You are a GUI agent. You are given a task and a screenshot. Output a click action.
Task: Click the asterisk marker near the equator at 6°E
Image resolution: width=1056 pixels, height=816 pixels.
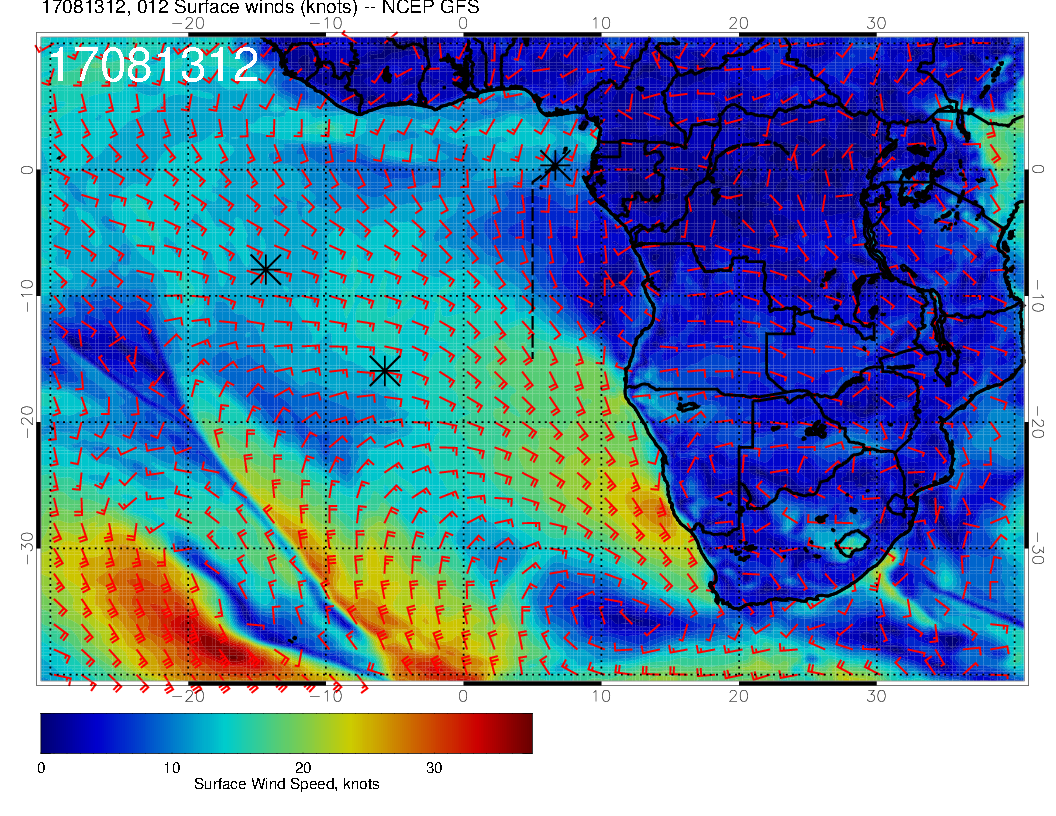554,165
